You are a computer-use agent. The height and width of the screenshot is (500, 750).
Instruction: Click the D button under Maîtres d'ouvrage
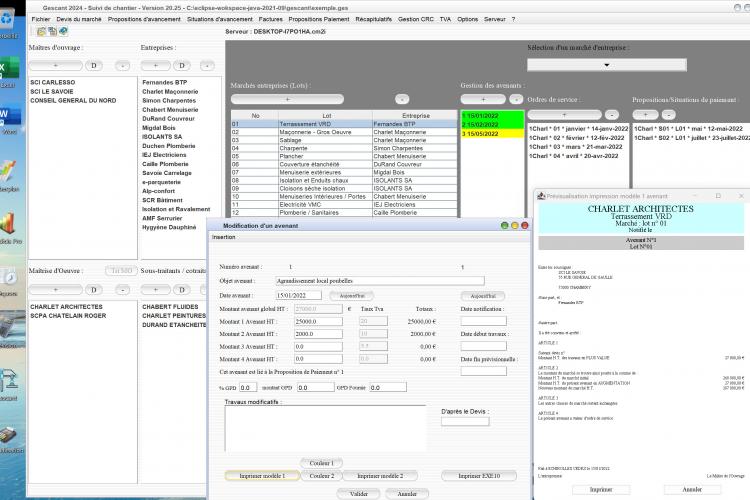point(94,66)
